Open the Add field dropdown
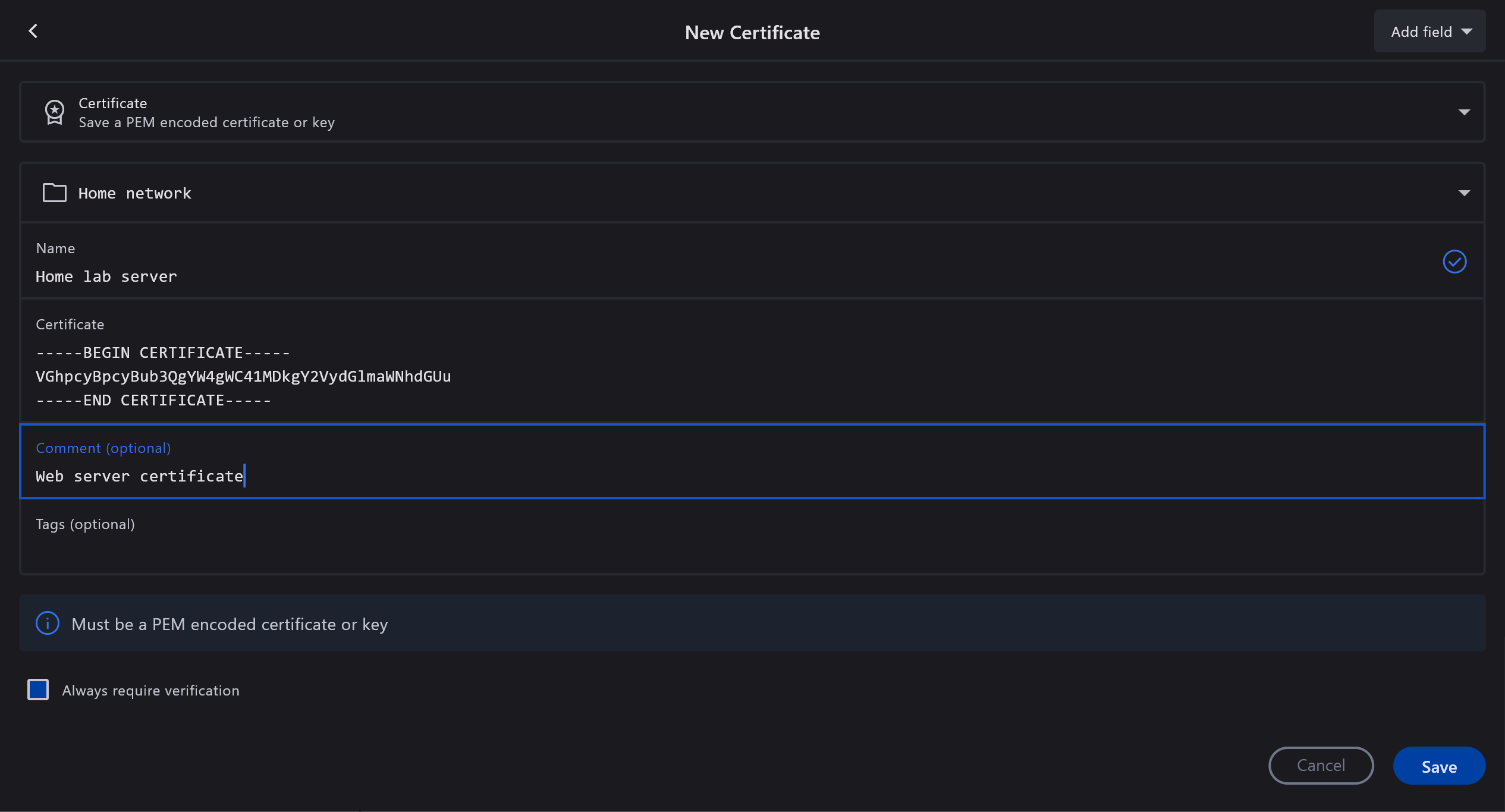1505x812 pixels. [1429, 32]
